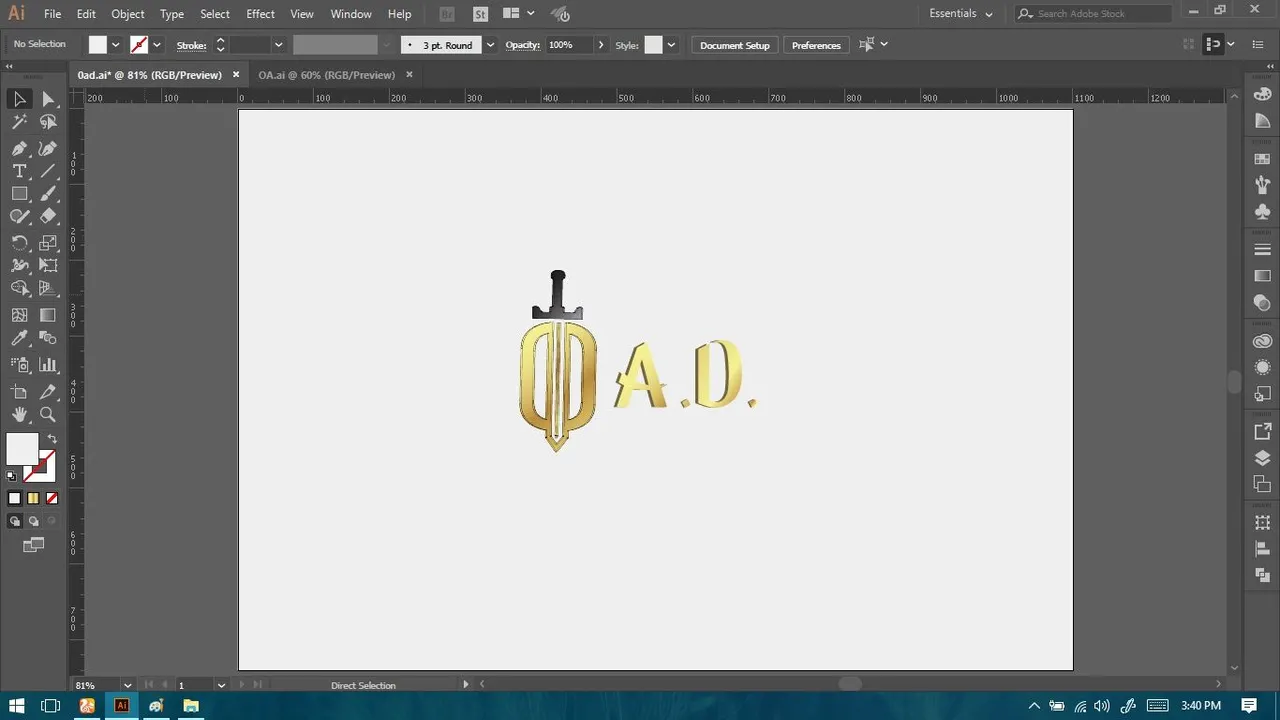This screenshot has width=1280, height=720.
Task: Select the Scale tool
Action: [x=48, y=243]
